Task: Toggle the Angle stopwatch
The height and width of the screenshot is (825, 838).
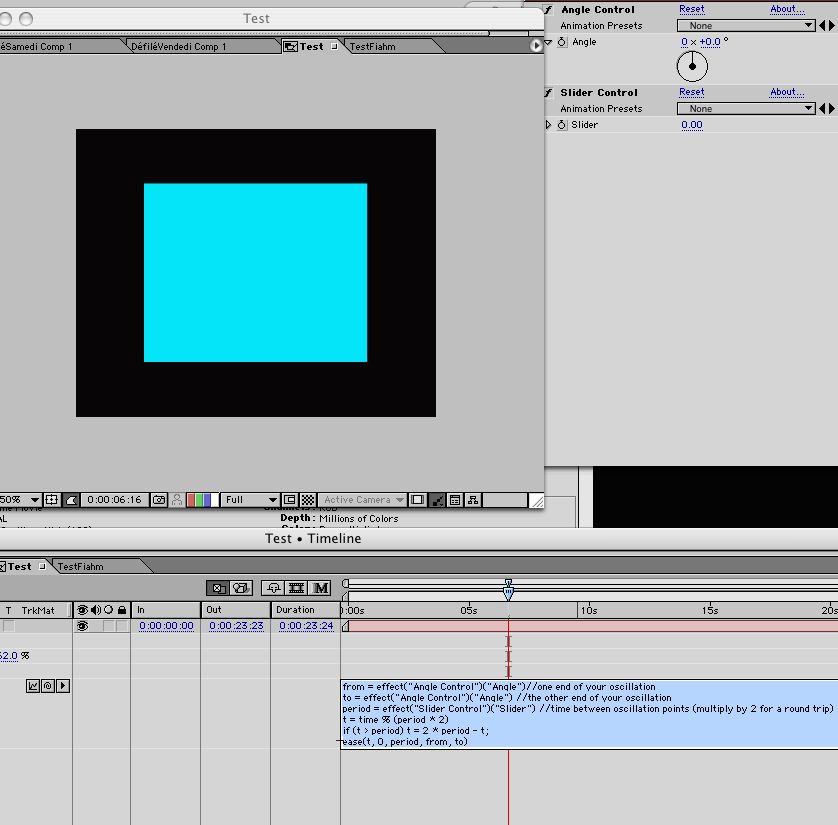Action: [x=562, y=42]
